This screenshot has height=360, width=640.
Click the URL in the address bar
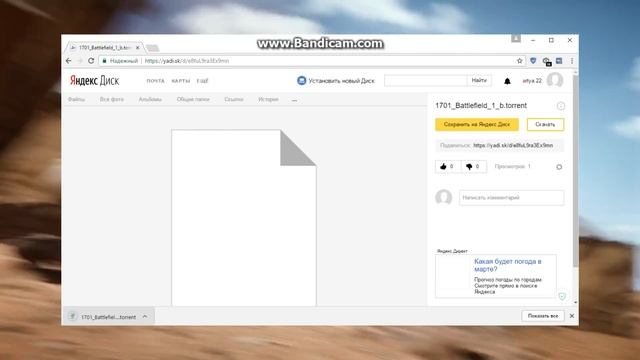click(x=187, y=61)
